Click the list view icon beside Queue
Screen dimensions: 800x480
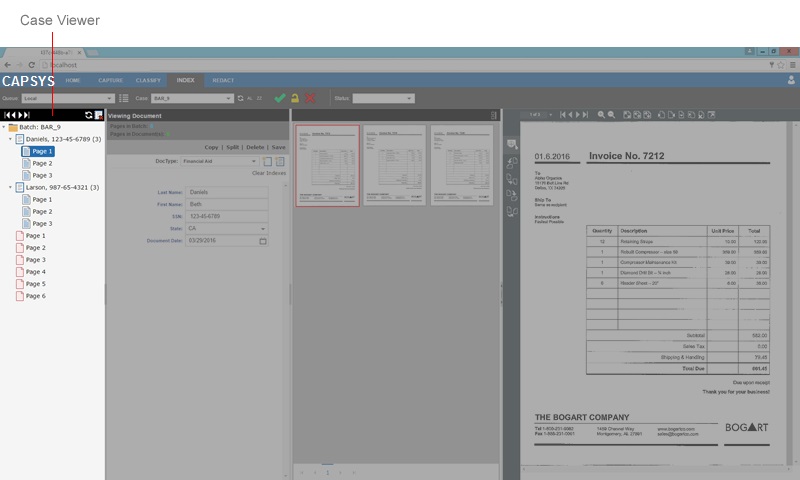click(x=124, y=98)
